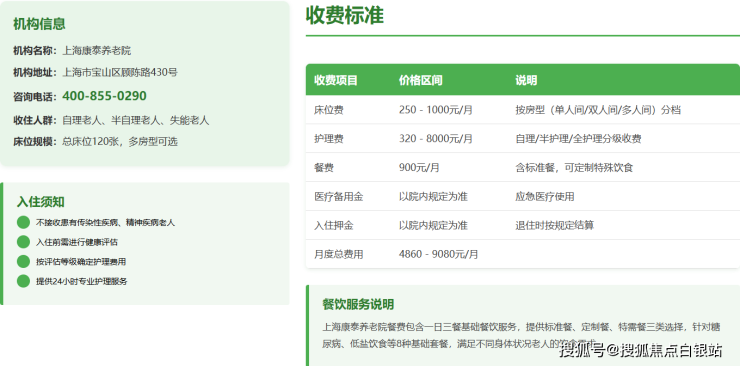740x366 pixels.
Task: Click the 收住人群 list of resident types
Action: point(135,120)
